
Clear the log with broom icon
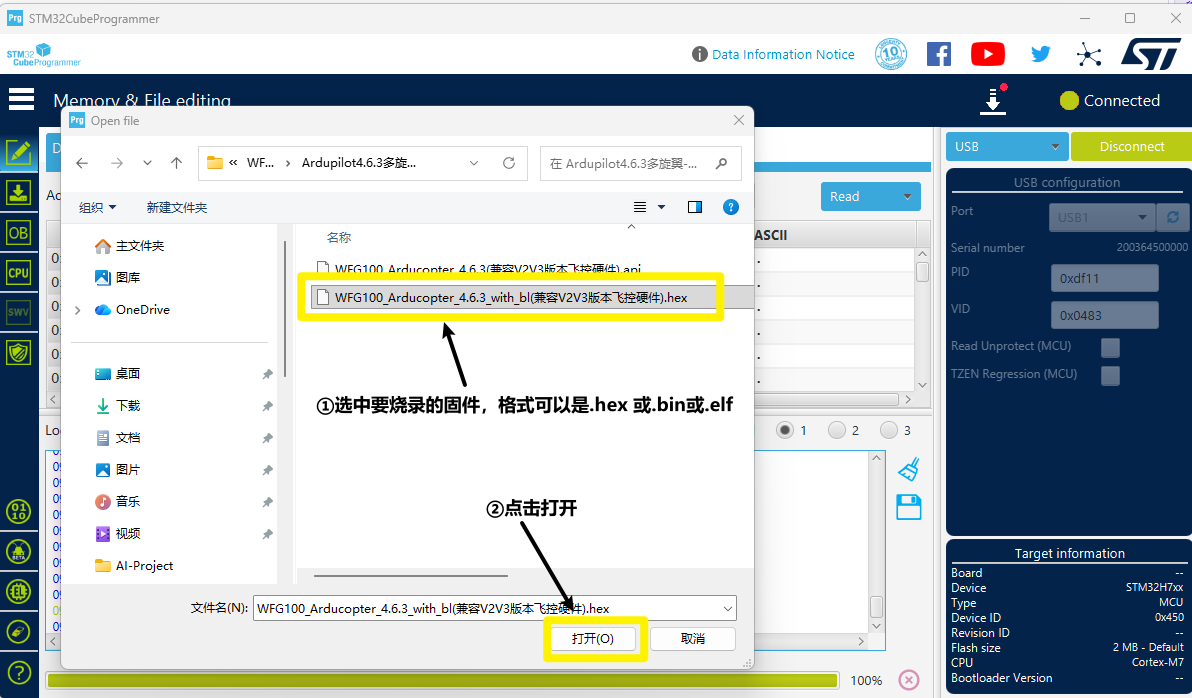pos(909,469)
